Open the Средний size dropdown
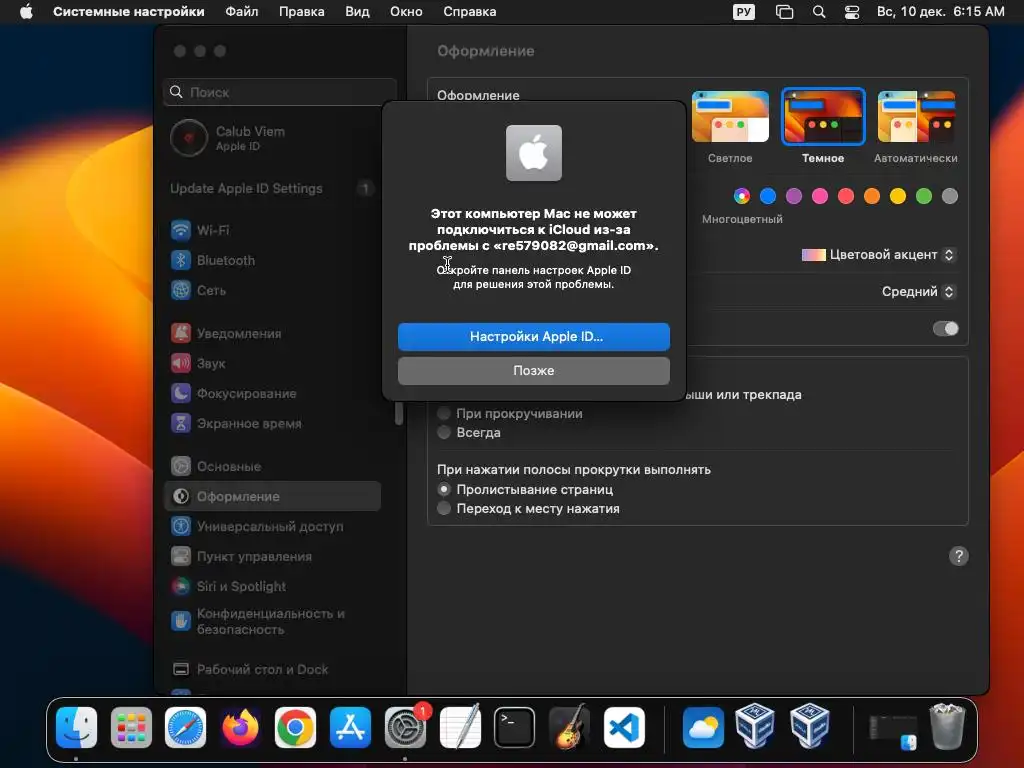This screenshot has height=768, width=1024. (918, 291)
